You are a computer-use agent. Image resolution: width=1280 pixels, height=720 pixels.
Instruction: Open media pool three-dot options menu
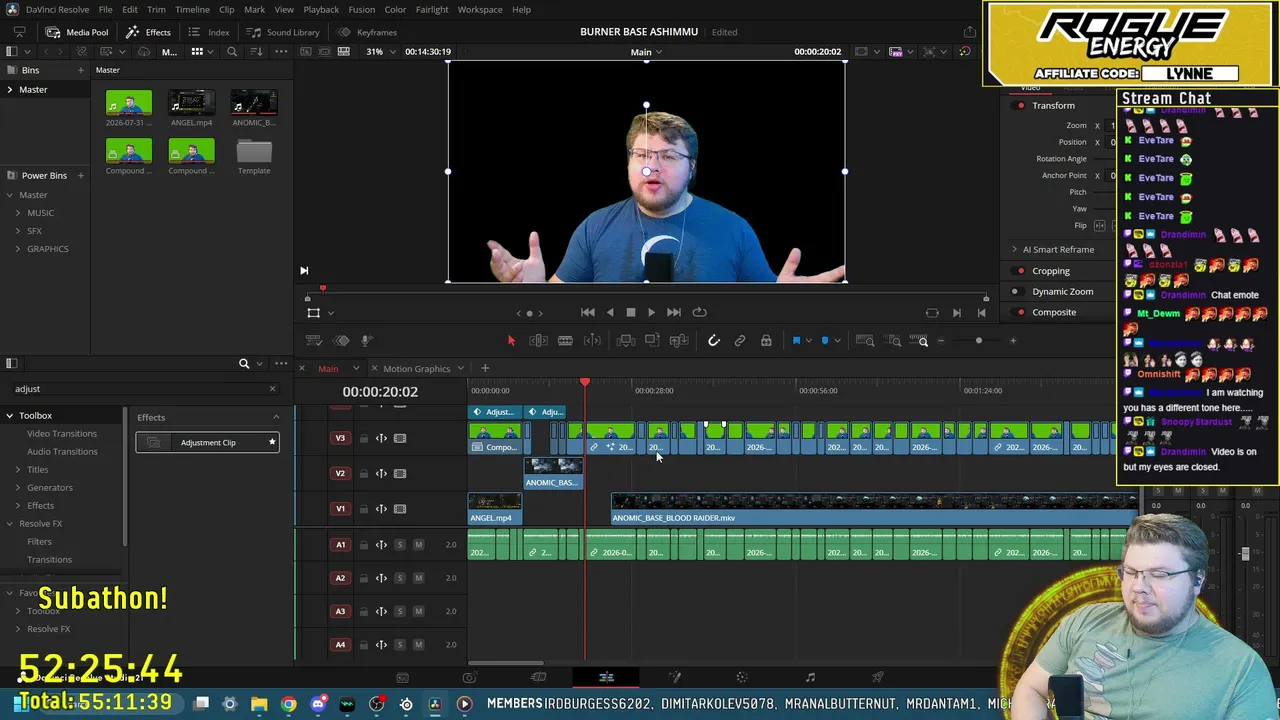[281, 52]
